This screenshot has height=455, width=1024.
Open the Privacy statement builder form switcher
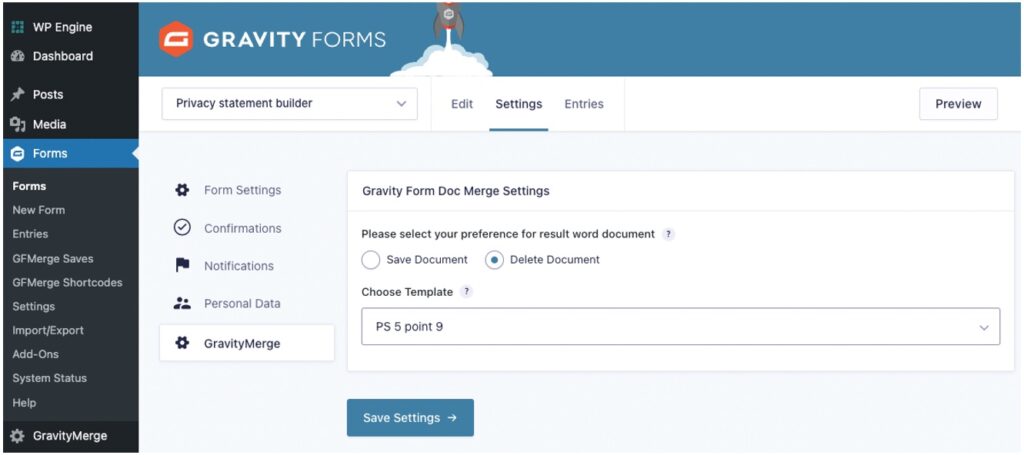click(x=289, y=103)
